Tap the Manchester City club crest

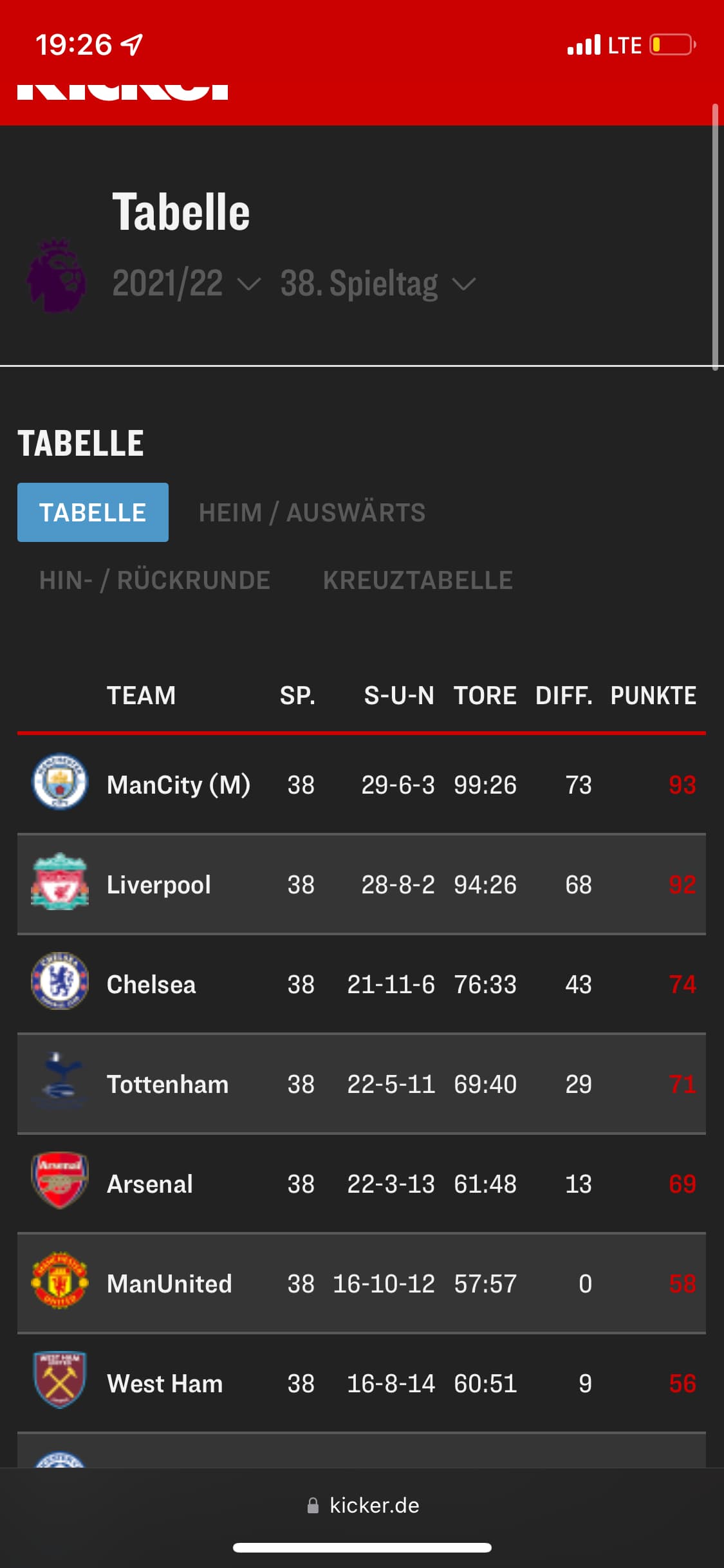[x=59, y=783]
